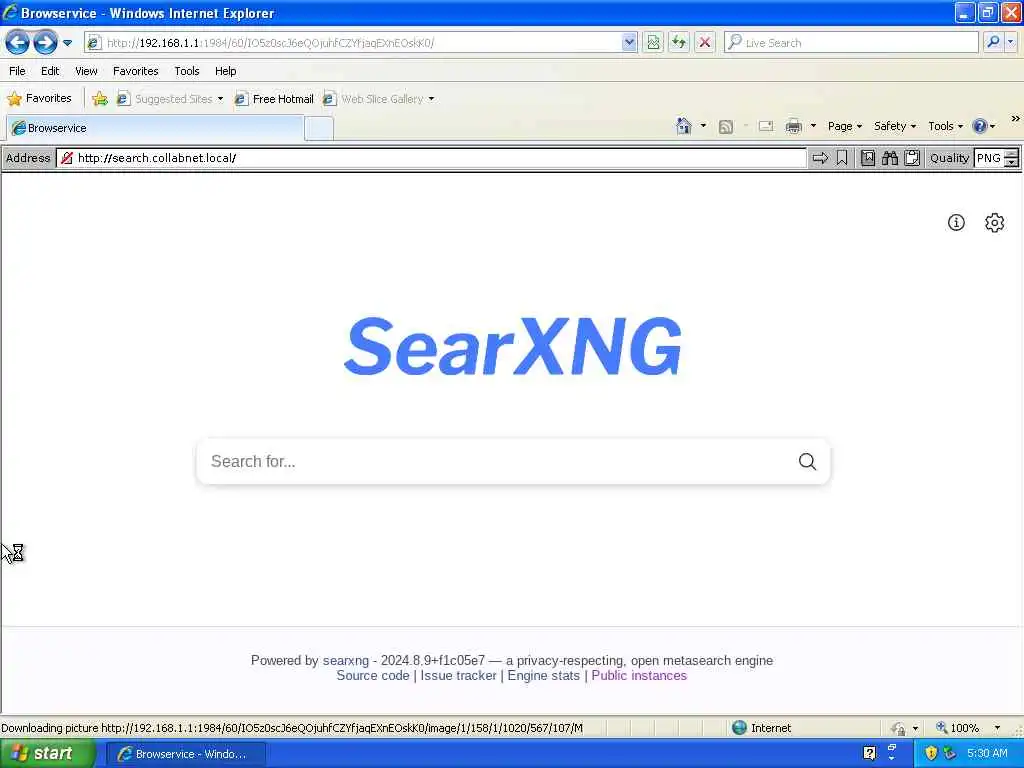Submit search with magnifier icon

807,462
